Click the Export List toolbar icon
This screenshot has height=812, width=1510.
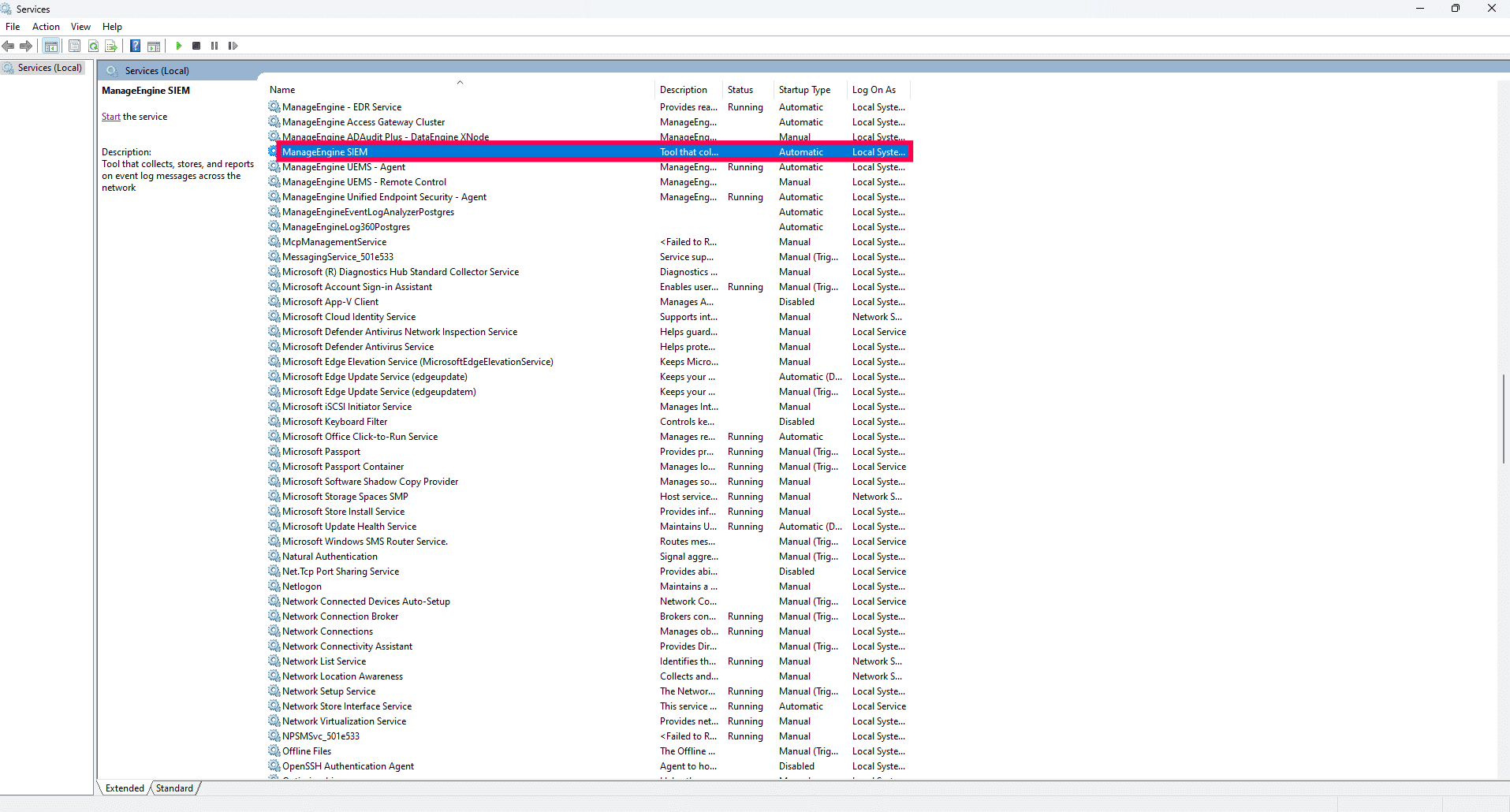click(111, 46)
